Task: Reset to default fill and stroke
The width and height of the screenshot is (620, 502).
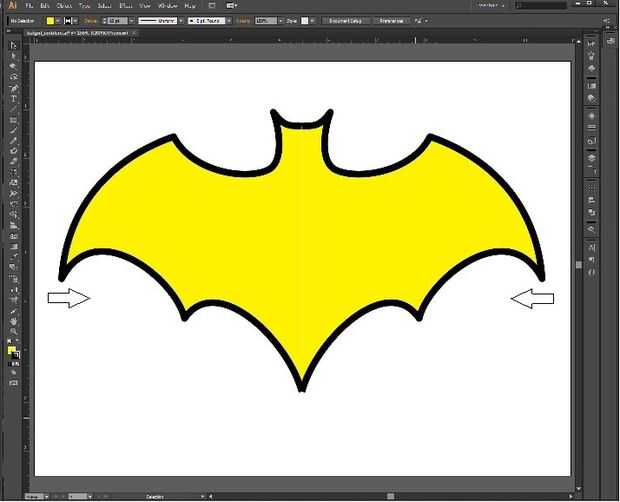Action: point(9,343)
